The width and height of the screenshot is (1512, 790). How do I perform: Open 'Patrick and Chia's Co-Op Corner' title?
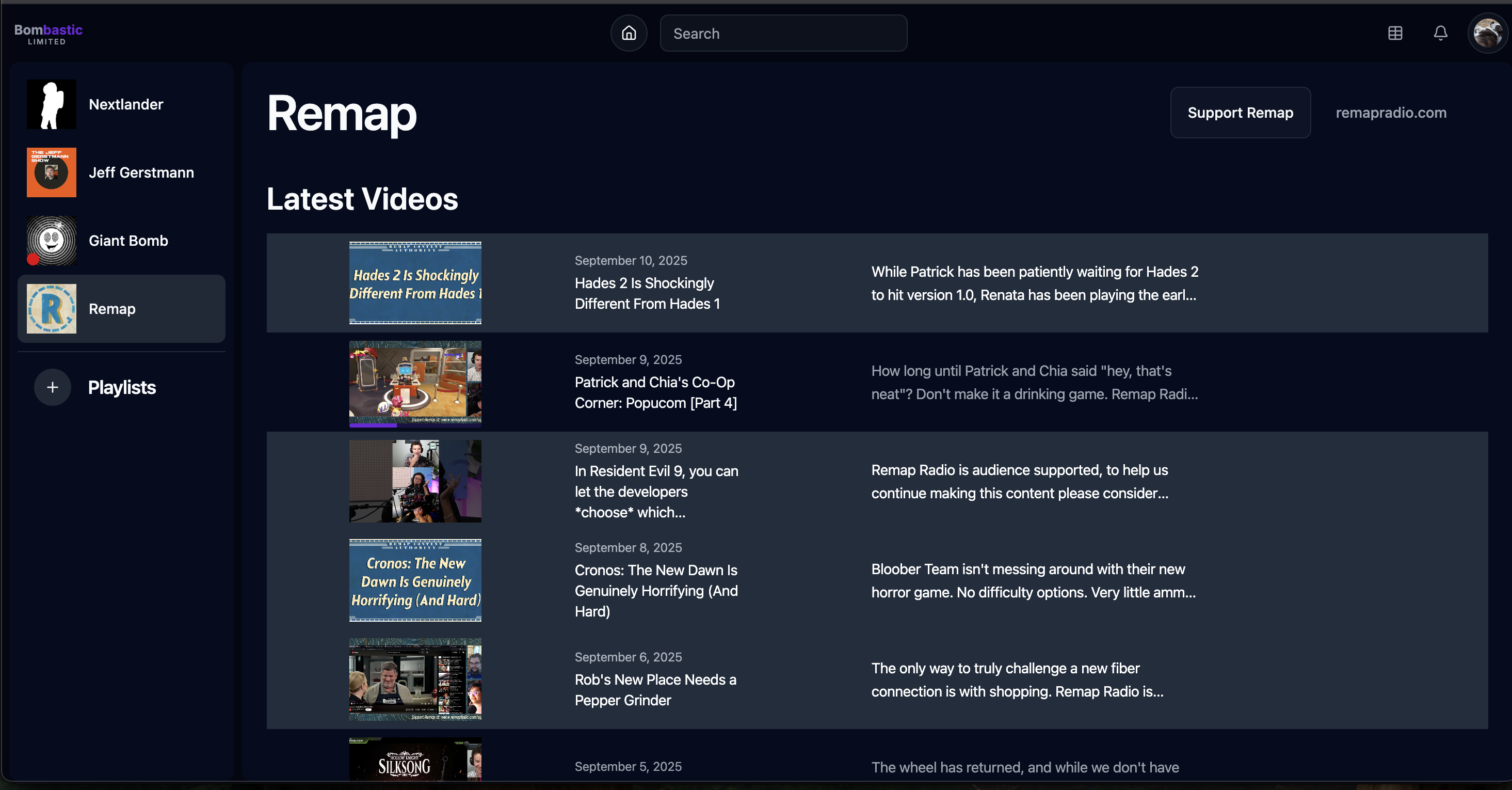tap(656, 392)
